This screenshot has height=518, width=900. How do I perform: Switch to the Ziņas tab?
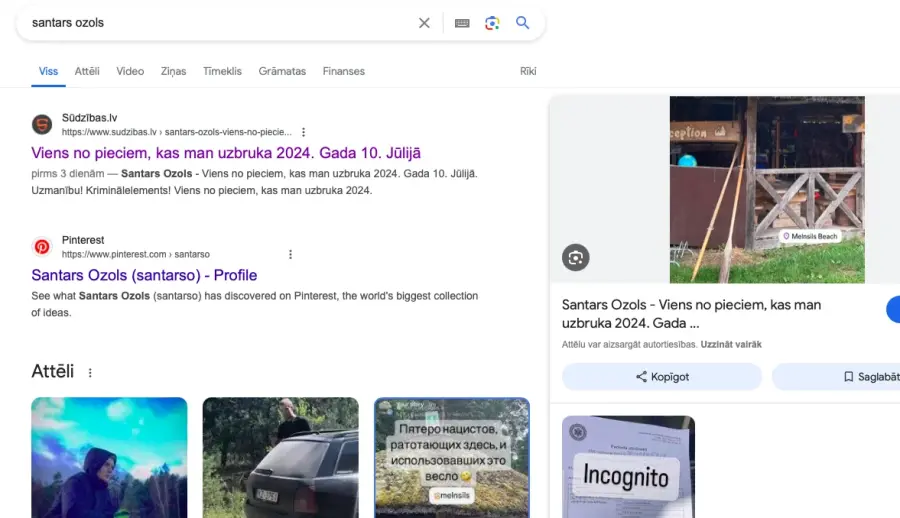point(173,71)
